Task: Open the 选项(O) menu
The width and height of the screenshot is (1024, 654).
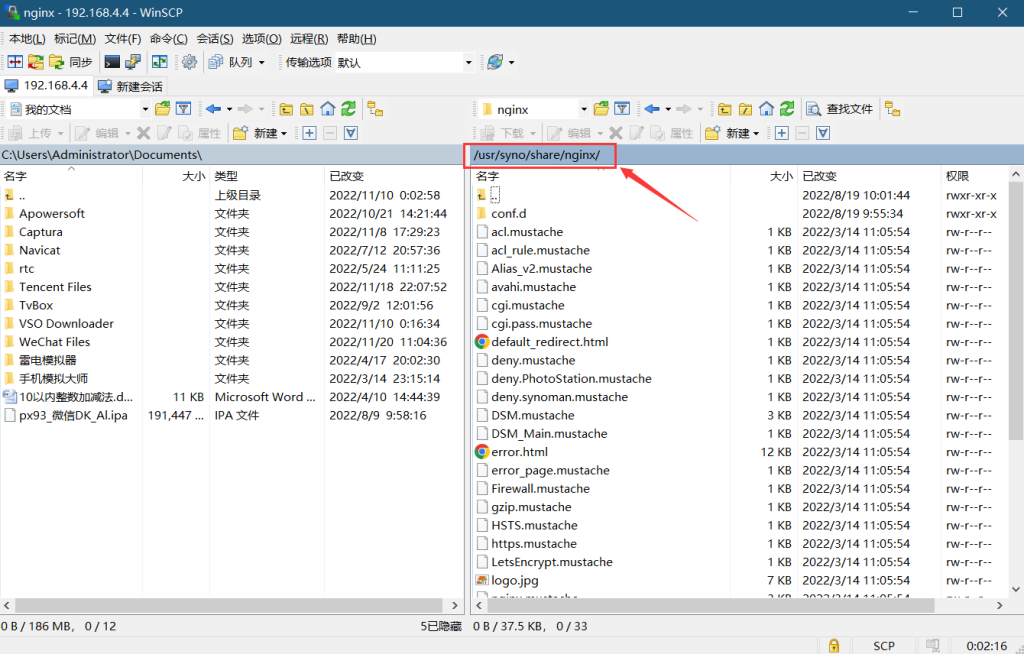Action: click(262, 39)
